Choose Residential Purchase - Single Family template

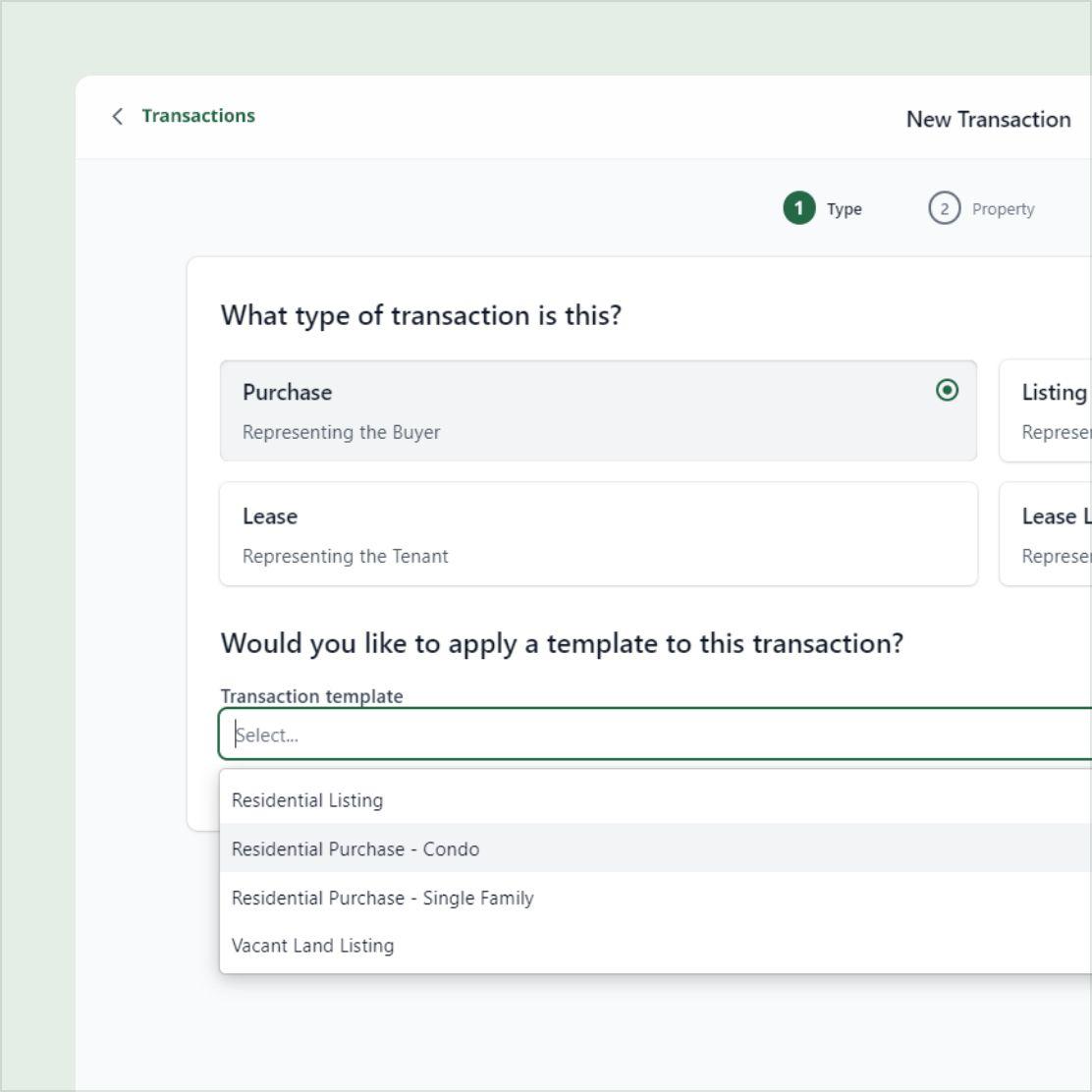[655, 898]
